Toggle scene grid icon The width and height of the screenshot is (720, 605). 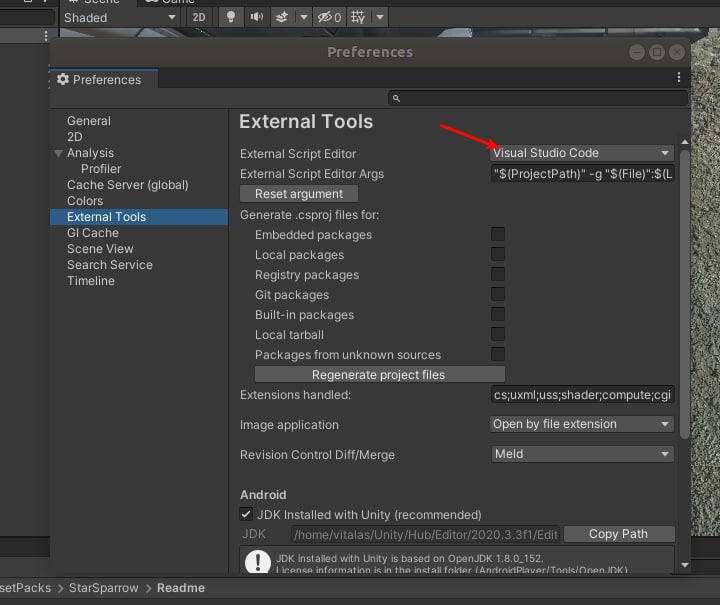click(358, 17)
